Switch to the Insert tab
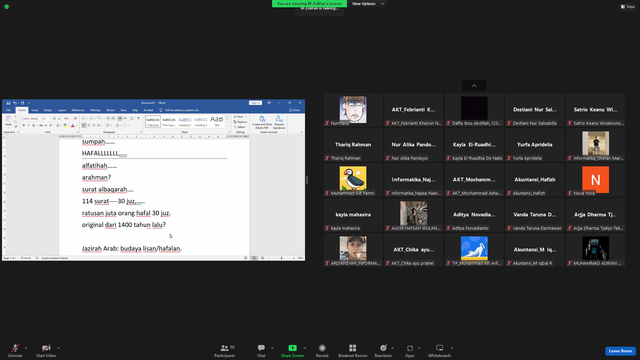Viewport: 640px width, 360px height. [35, 110]
